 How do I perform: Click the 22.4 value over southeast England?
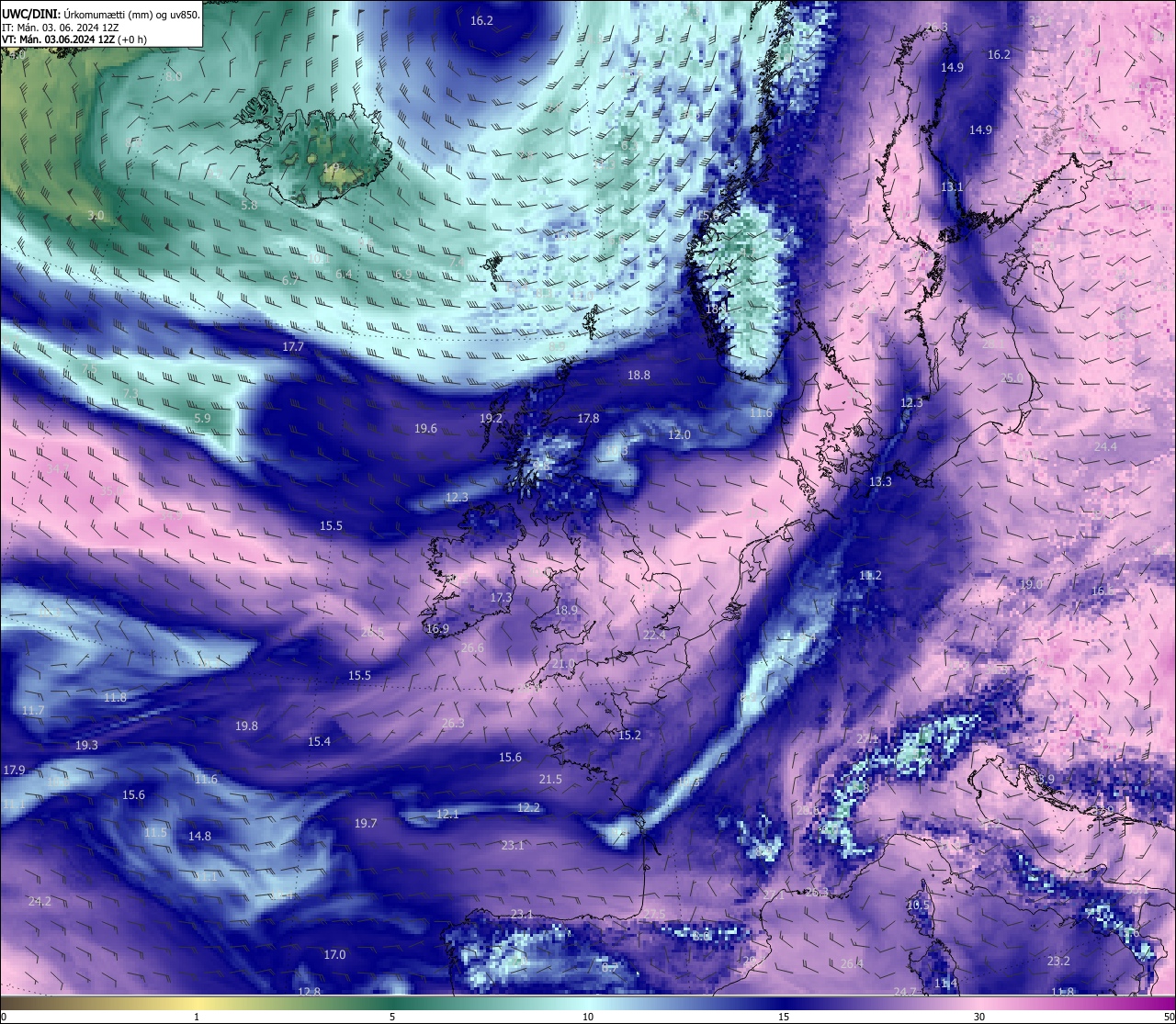click(x=654, y=635)
